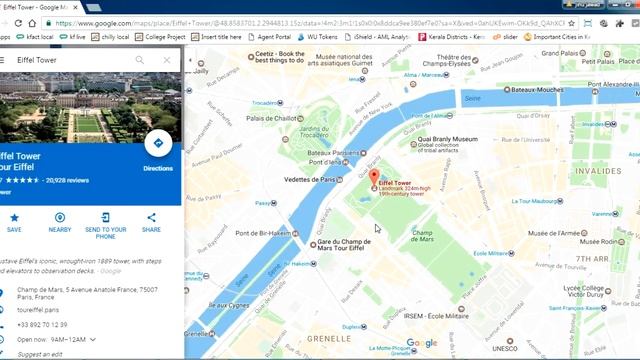
Task: Share the Eiffel Tower location
Action: 151,222
